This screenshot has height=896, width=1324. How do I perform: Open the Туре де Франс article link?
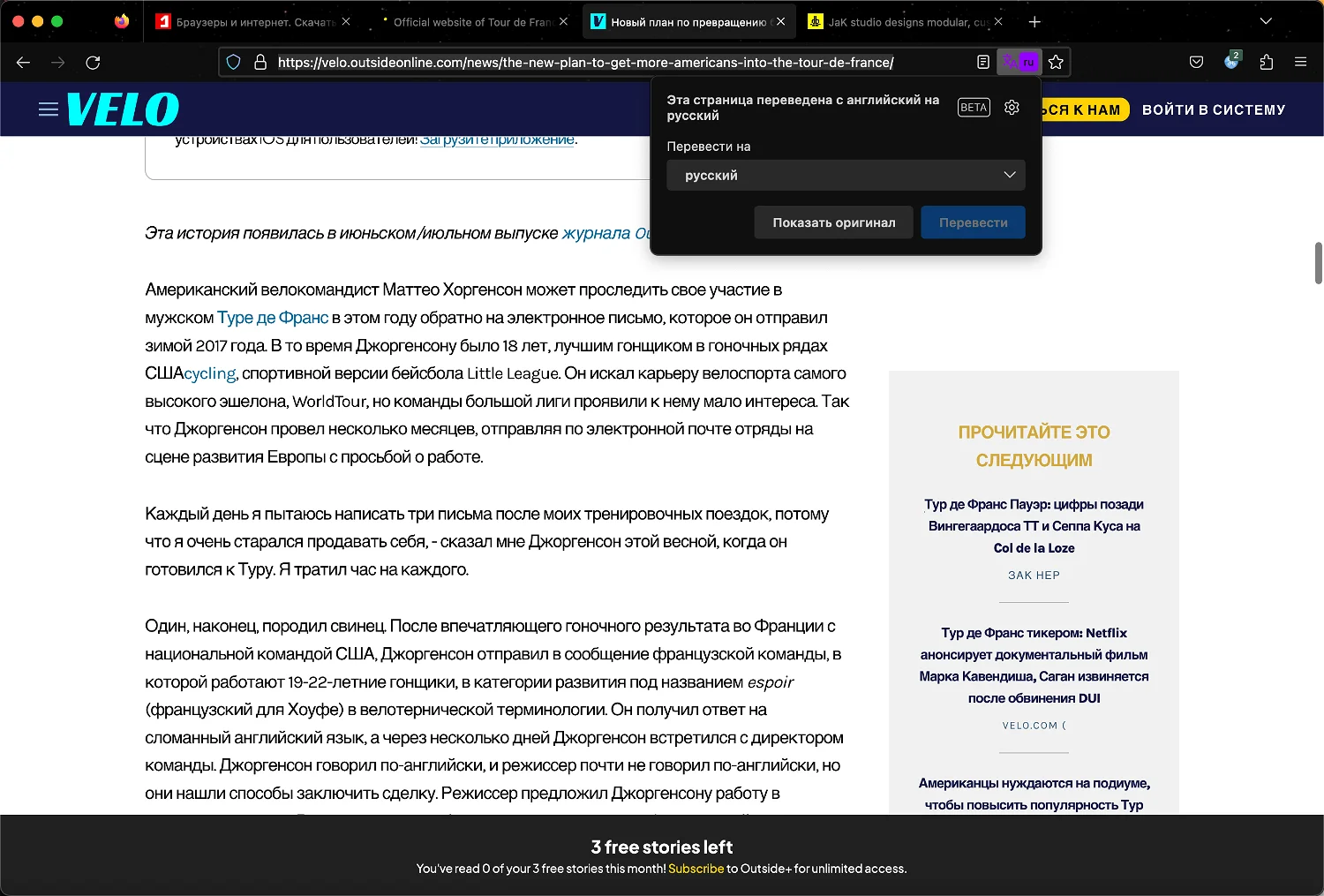(273, 318)
